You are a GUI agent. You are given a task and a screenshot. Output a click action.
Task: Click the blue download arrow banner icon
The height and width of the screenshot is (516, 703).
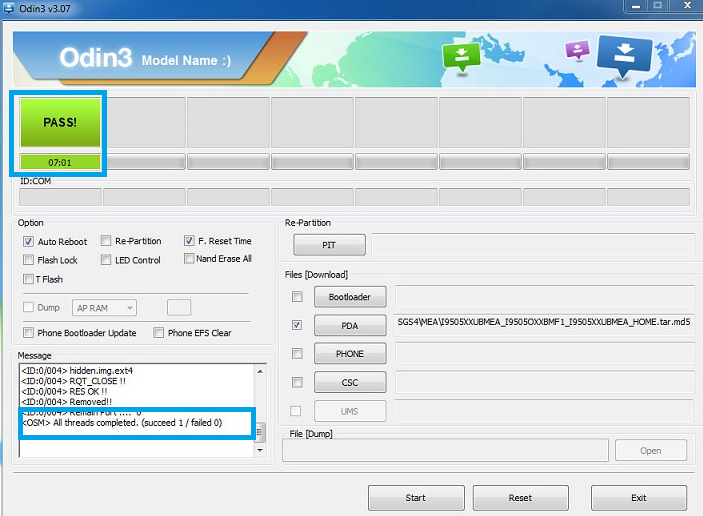[624, 57]
